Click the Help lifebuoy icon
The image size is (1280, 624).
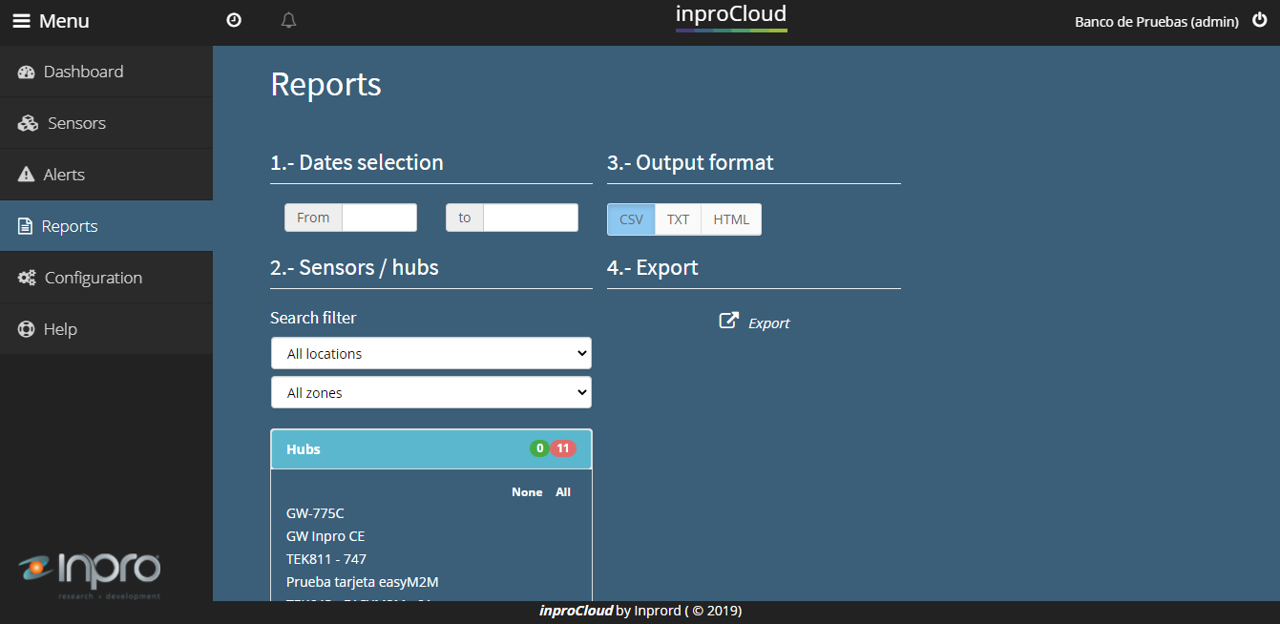26,329
